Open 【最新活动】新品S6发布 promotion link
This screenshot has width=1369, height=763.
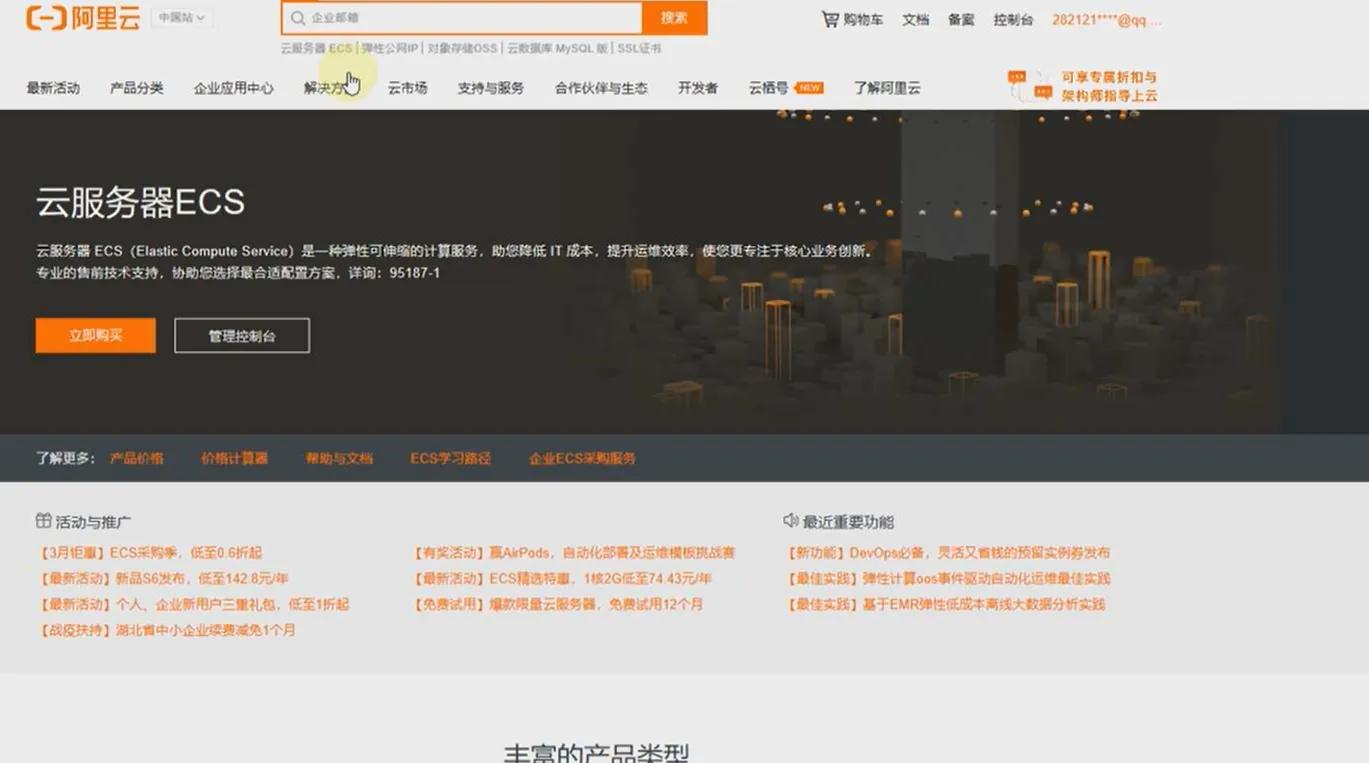click(163, 578)
